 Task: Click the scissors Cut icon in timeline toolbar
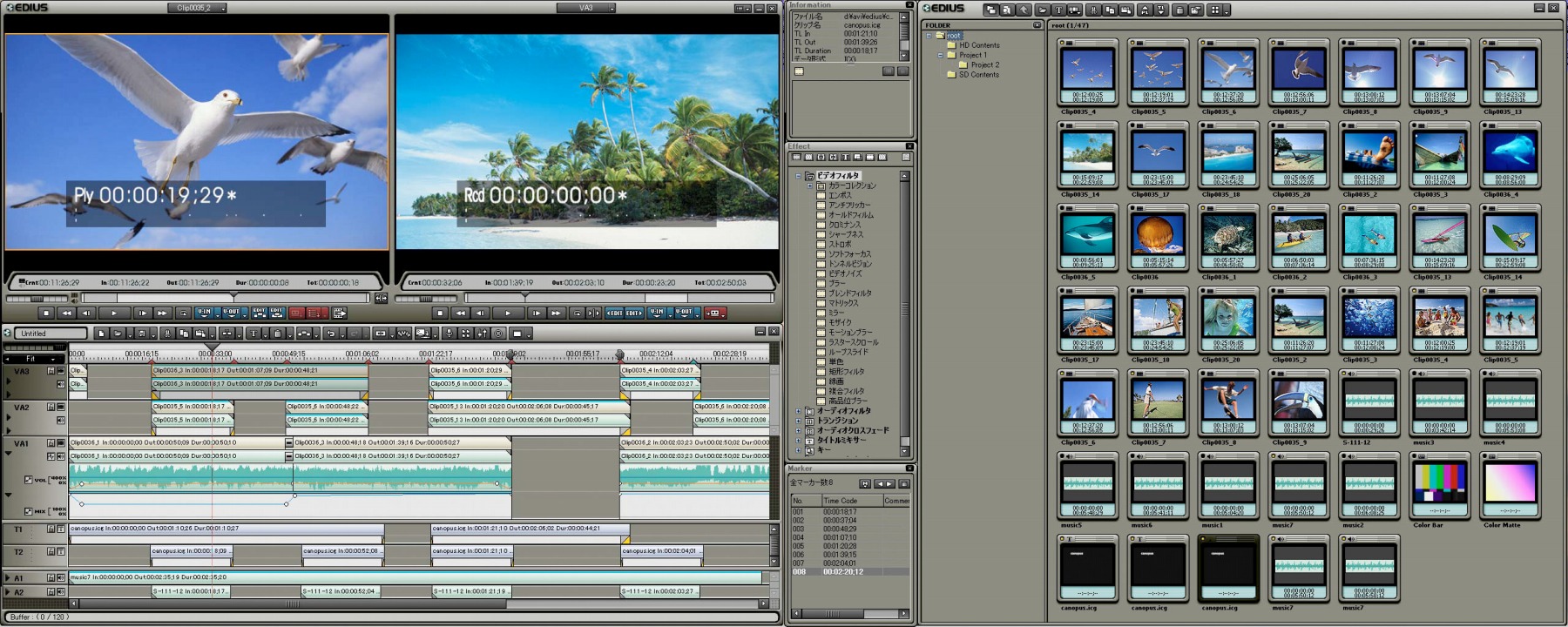coord(167,334)
